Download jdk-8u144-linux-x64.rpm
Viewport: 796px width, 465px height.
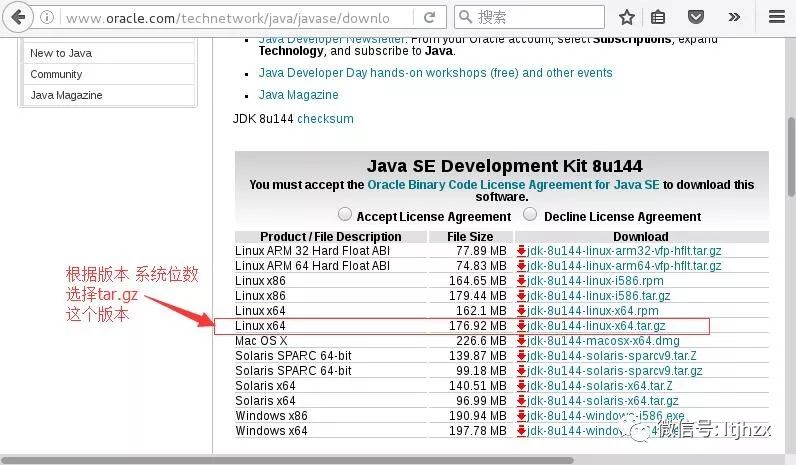coord(592,311)
